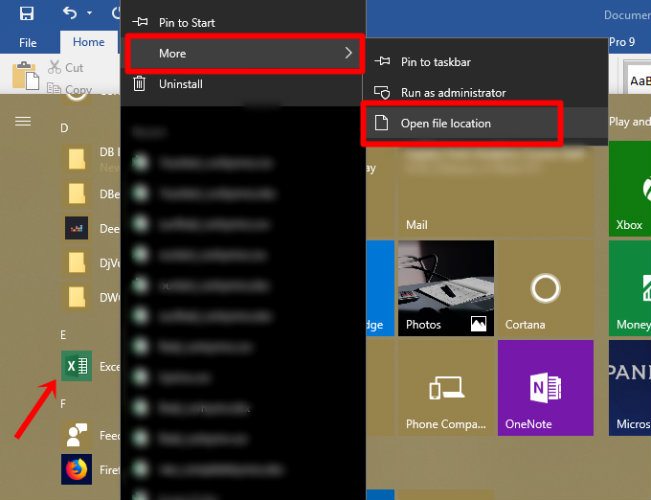The height and width of the screenshot is (500, 651).
Task: Click the Undo arrow in Word's toolbar
Action: click(x=69, y=13)
